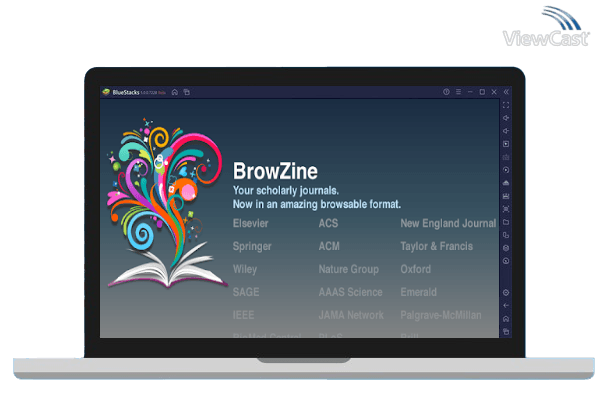
Task: Click the dimmed game controls icon in sidebar
Action: pos(506,157)
